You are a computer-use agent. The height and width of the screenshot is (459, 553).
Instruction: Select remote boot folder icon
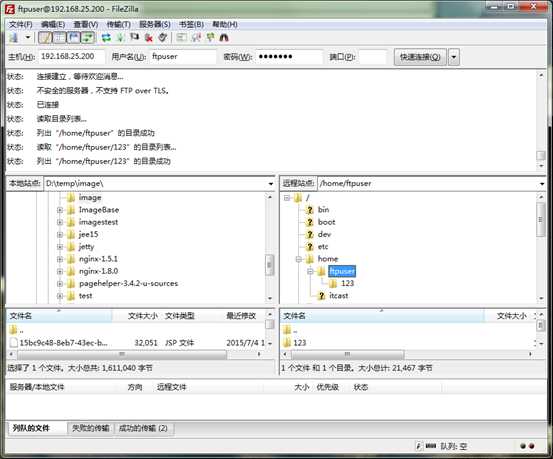309,222
